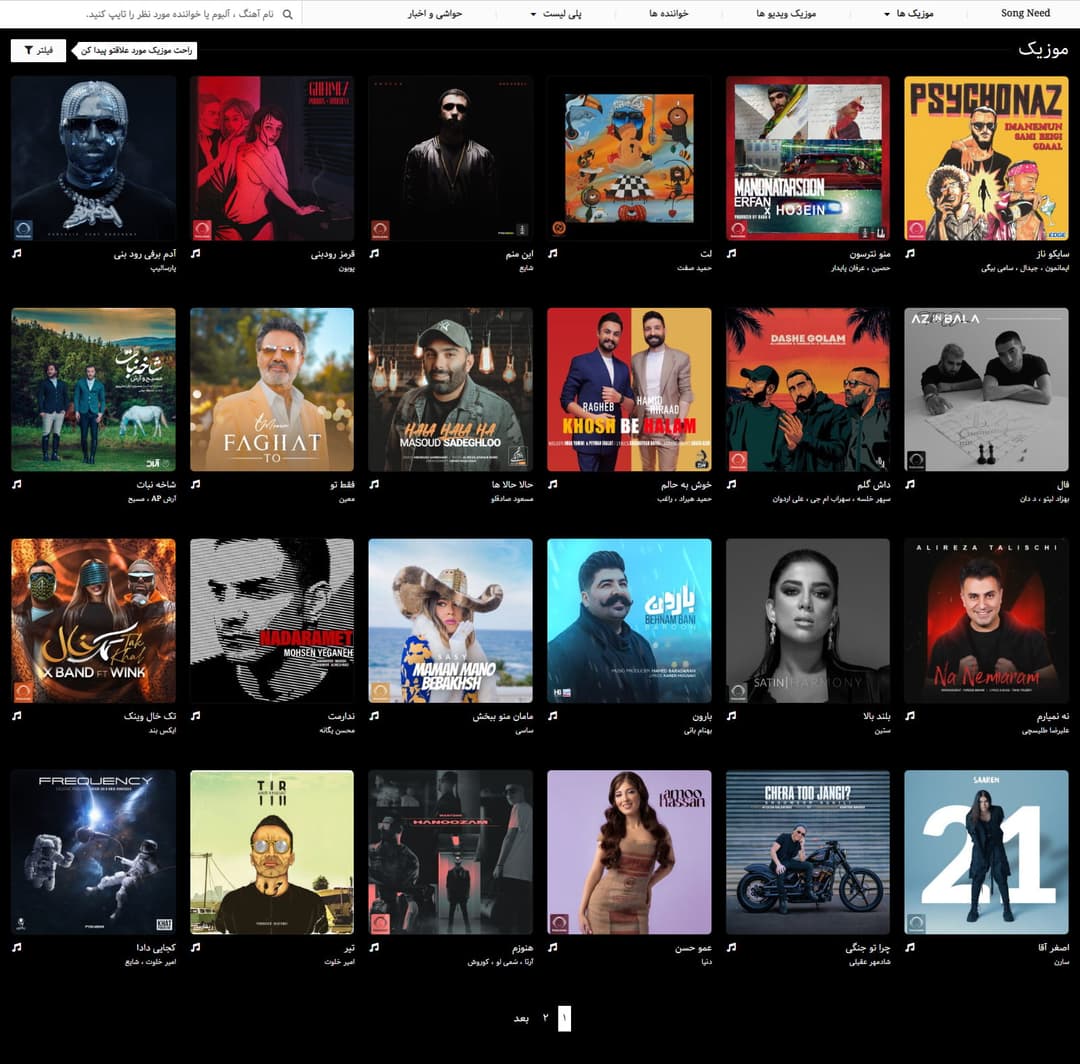Open the چرا تو جنگی title link
This screenshot has height=1064, width=1080.
click(868, 948)
